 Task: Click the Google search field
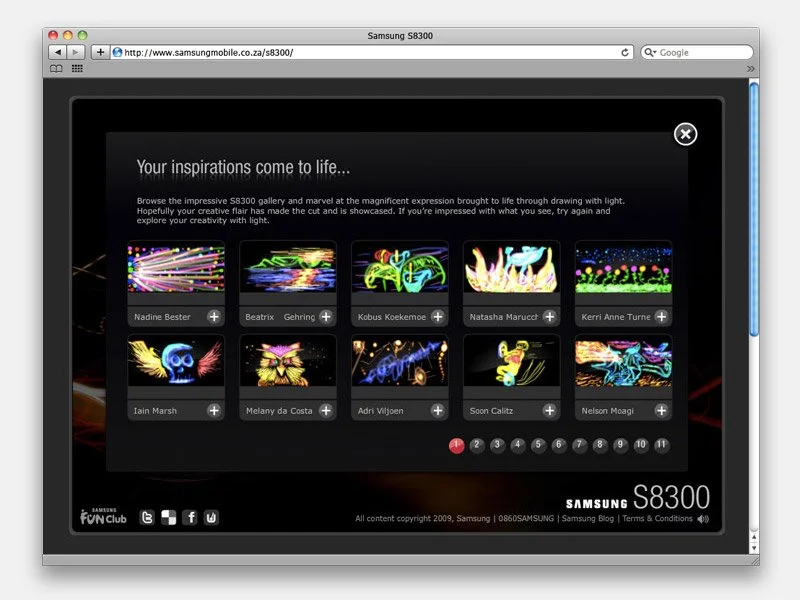click(x=696, y=53)
